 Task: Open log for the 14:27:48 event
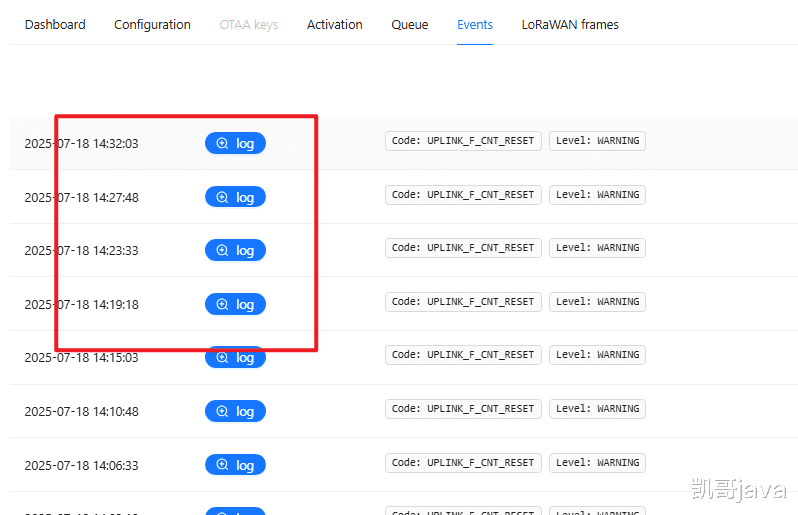point(235,197)
